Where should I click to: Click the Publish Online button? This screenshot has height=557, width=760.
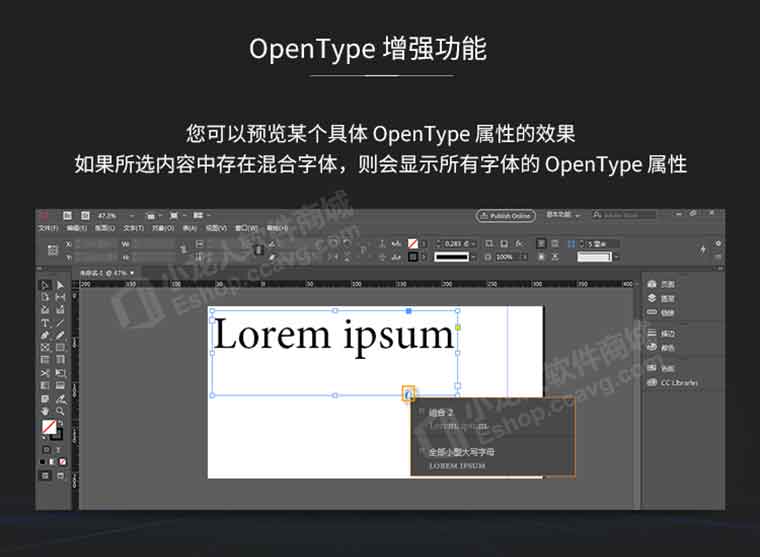pyautogui.click(x=506, y=215)
